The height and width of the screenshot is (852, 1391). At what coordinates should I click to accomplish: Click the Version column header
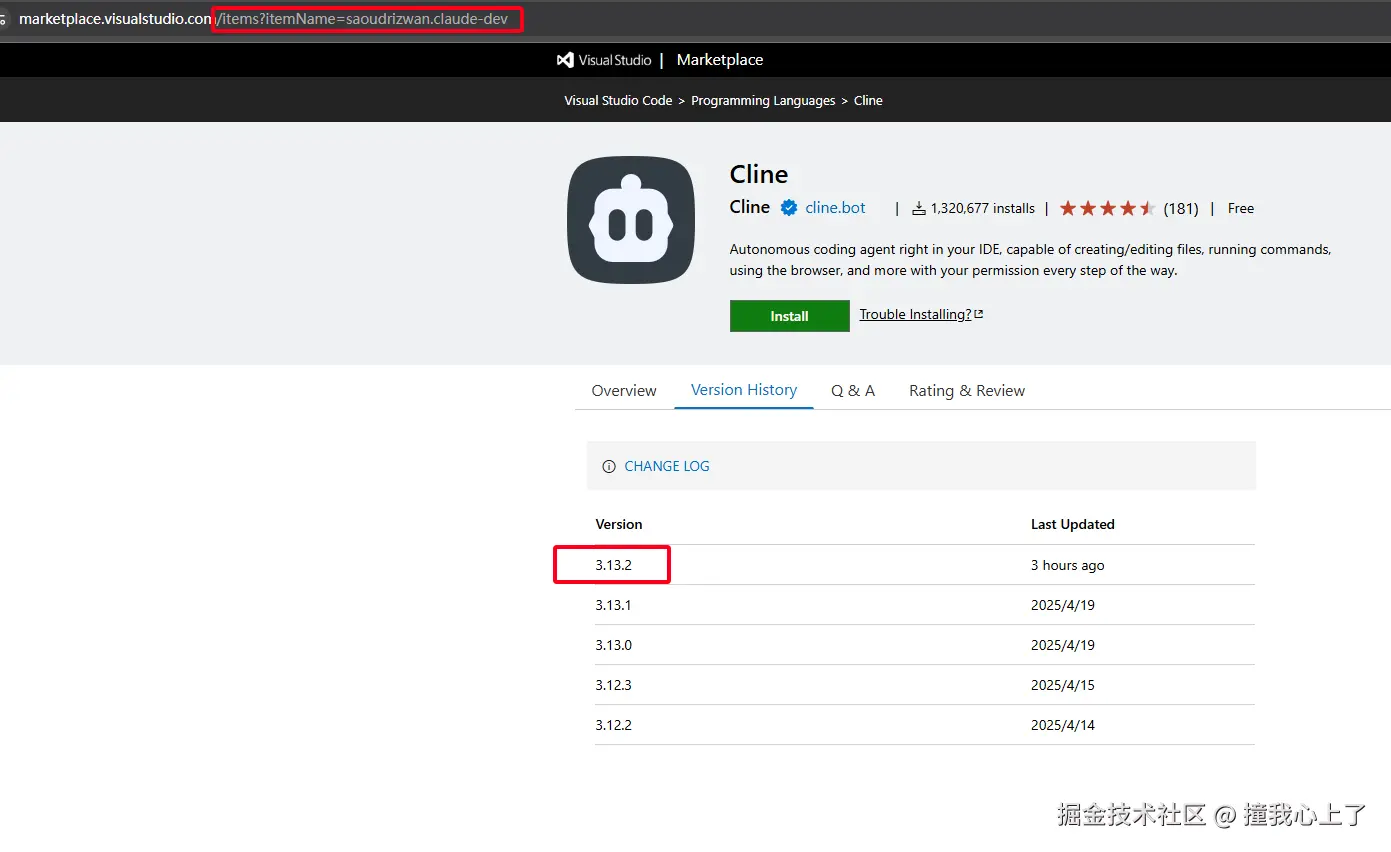tap(619, 524)
